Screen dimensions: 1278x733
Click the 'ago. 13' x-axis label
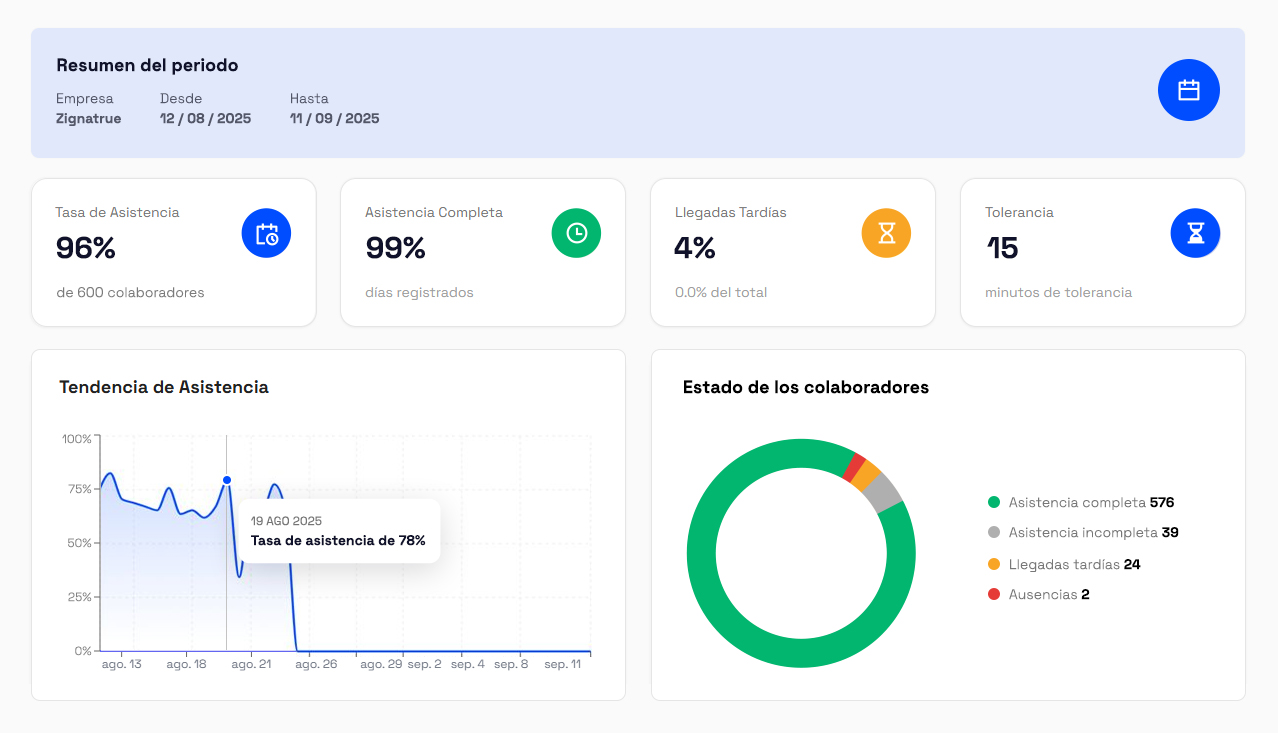coord(122,664)
